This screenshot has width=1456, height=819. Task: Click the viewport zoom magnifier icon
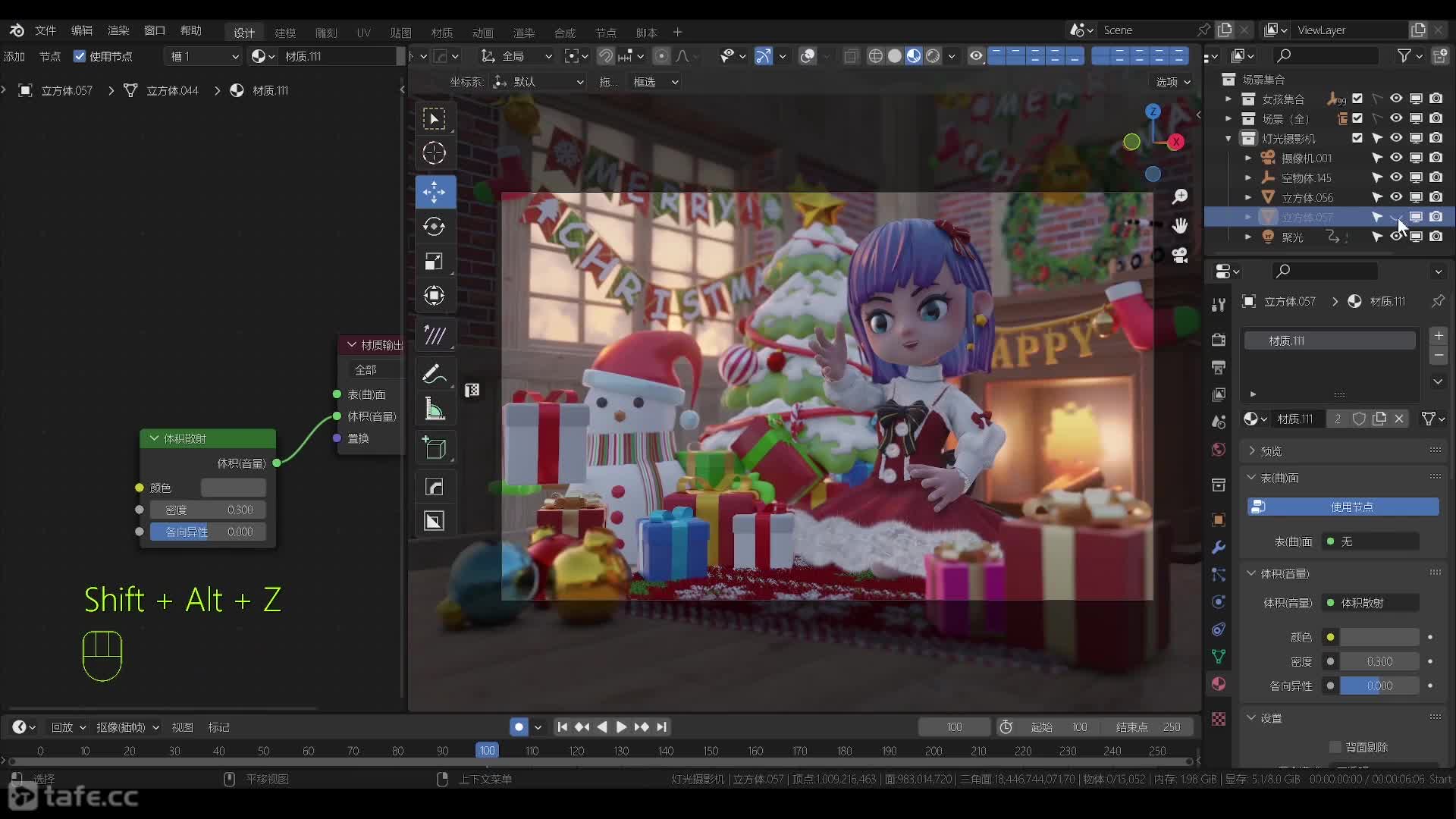[x=1180, y=196]
